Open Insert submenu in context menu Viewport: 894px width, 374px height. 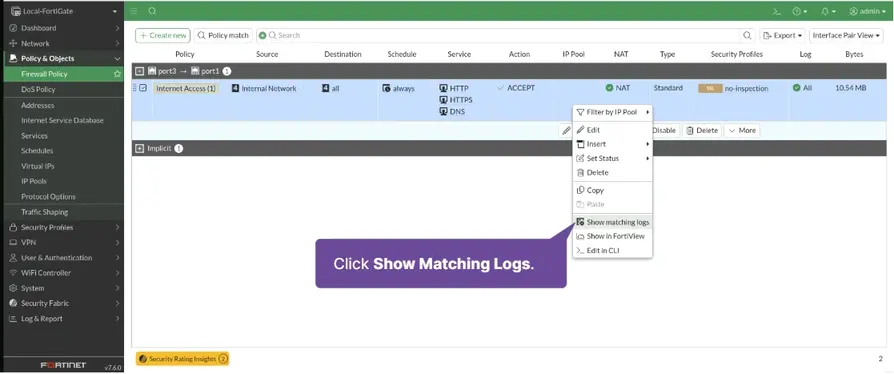[612, 144]
